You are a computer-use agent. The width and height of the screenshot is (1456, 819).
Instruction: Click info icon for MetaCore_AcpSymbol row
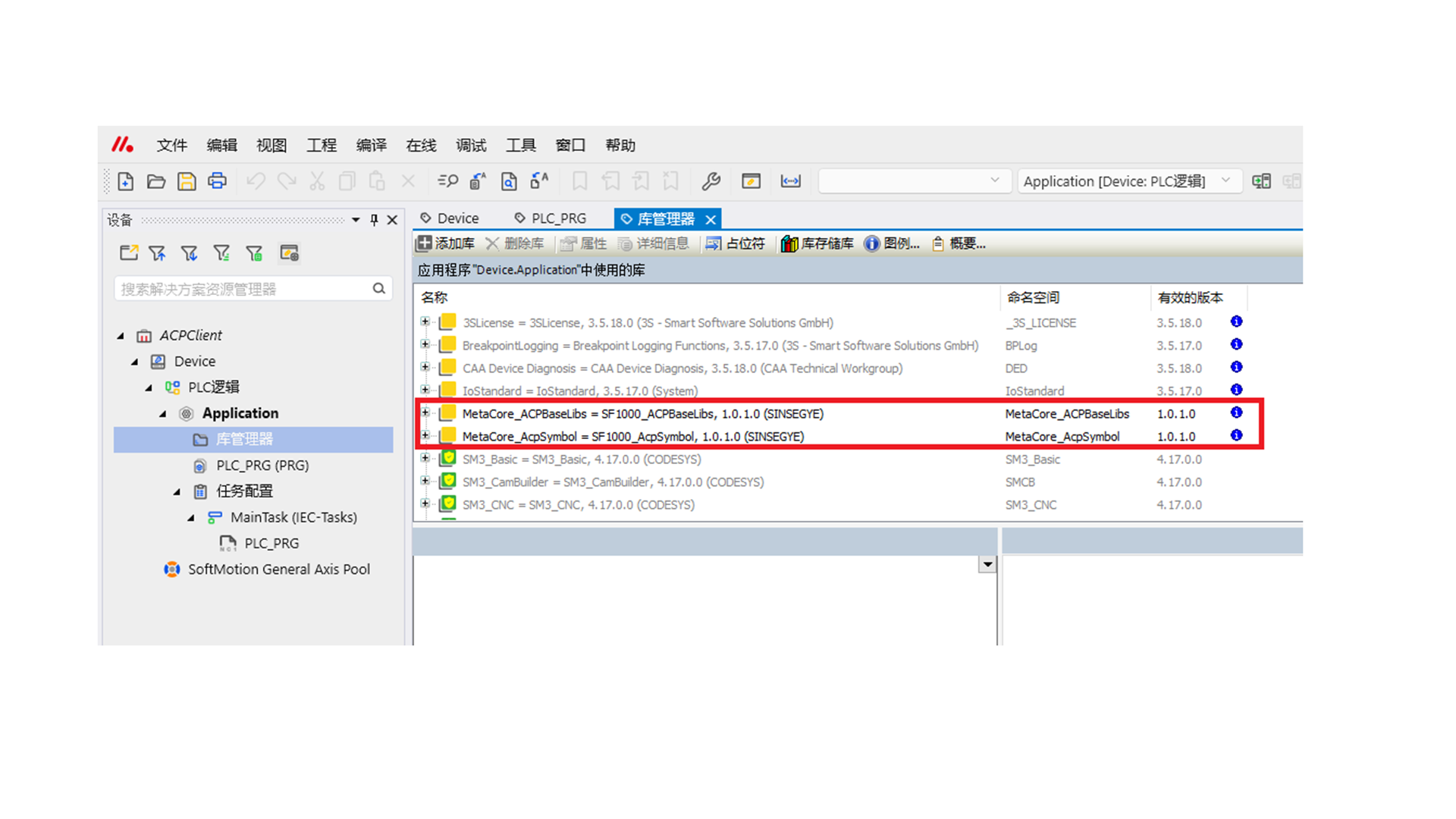click(1236, 435)
